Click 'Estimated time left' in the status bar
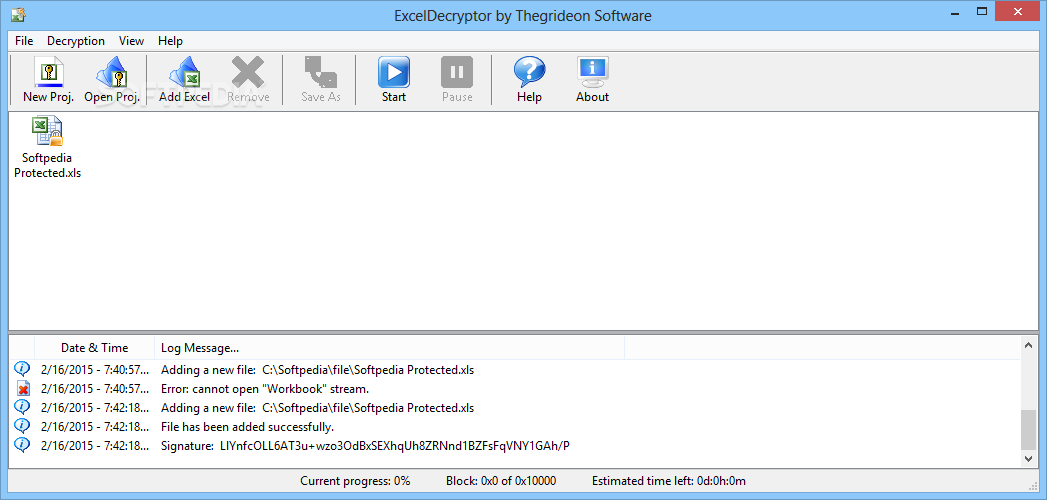The width and height of the screenshot is (1047, 500). click(x=668, y=481)
